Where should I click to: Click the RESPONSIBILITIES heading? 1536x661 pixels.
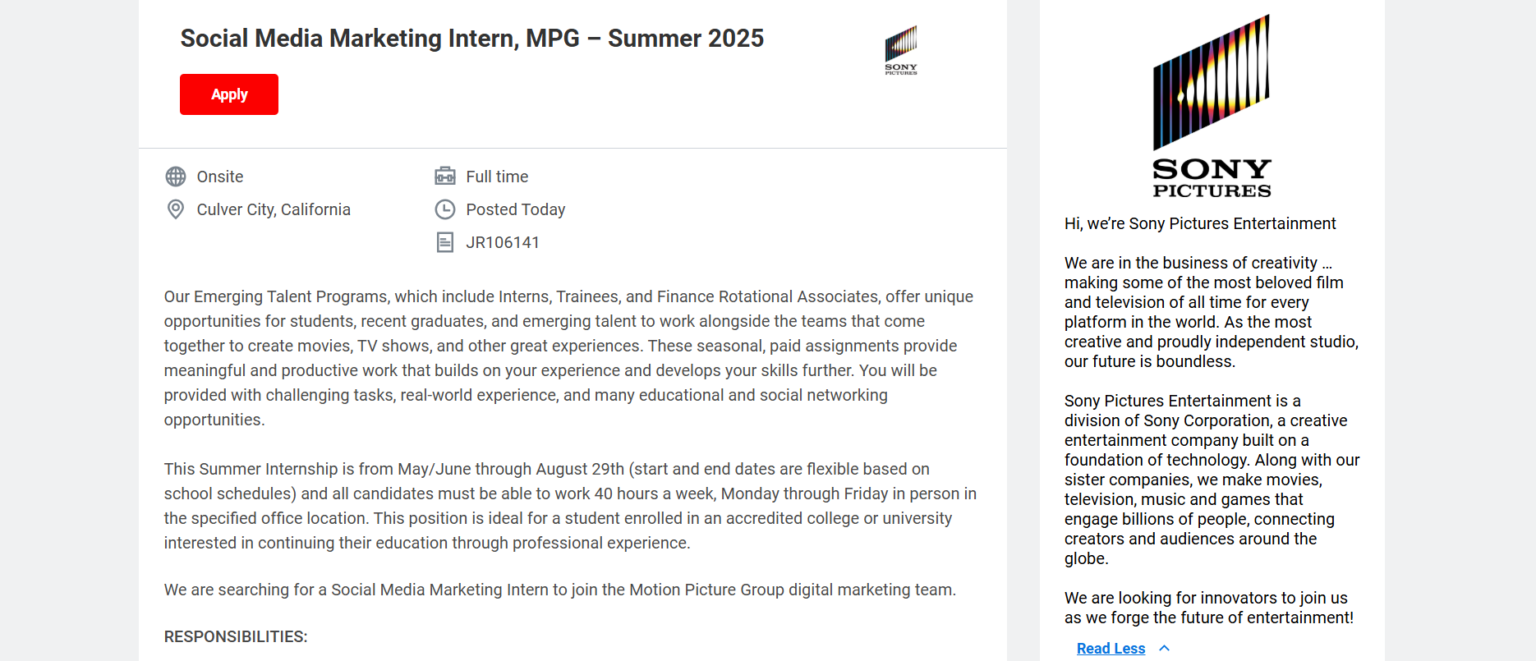(x=235, y=636)
